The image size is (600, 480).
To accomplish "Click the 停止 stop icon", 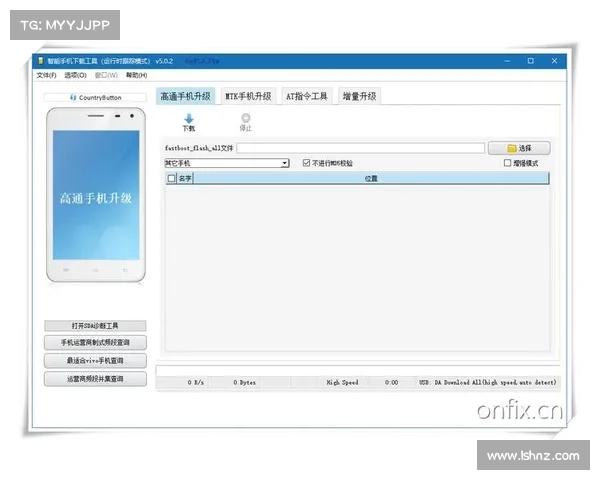I will point(246,118).
